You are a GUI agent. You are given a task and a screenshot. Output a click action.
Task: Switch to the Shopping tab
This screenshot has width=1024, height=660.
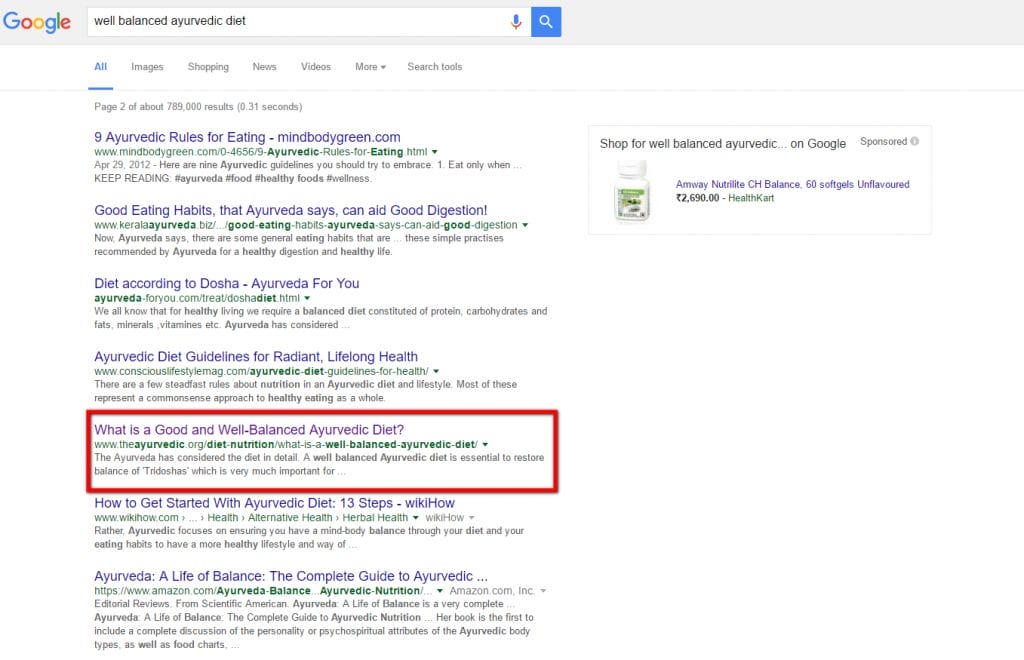208,67
